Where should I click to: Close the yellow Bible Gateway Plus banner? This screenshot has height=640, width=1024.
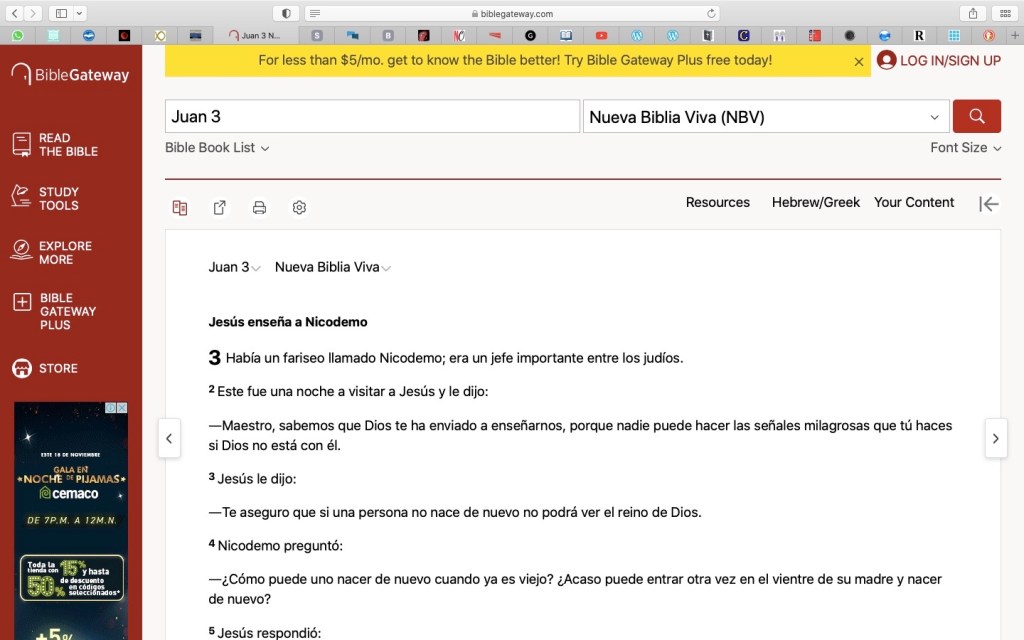point(858,61)
